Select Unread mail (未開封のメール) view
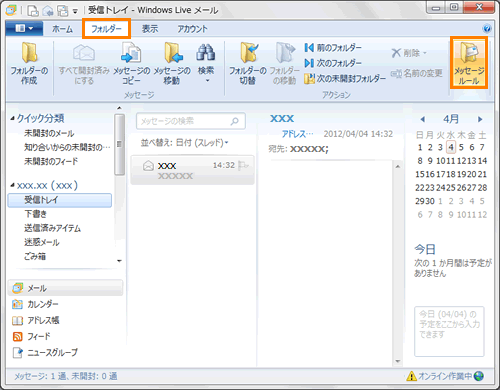500x390 pixels. [49, 133]
